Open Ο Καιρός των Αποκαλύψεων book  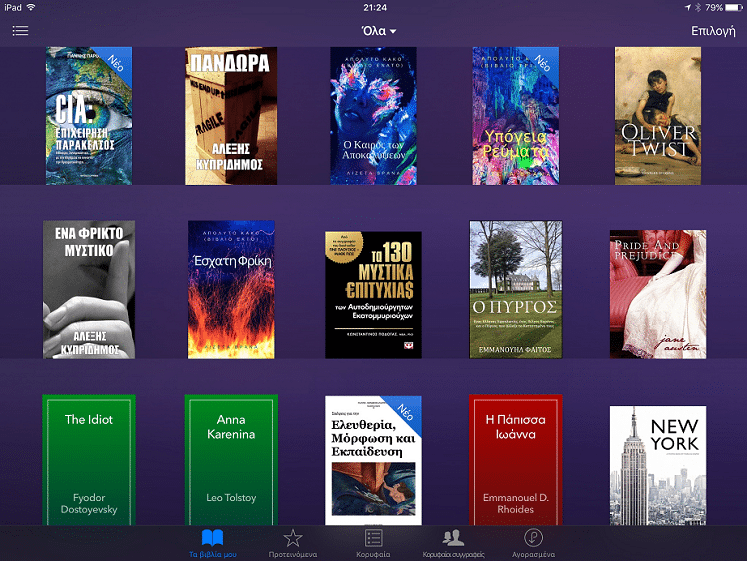tap(373, 116)
